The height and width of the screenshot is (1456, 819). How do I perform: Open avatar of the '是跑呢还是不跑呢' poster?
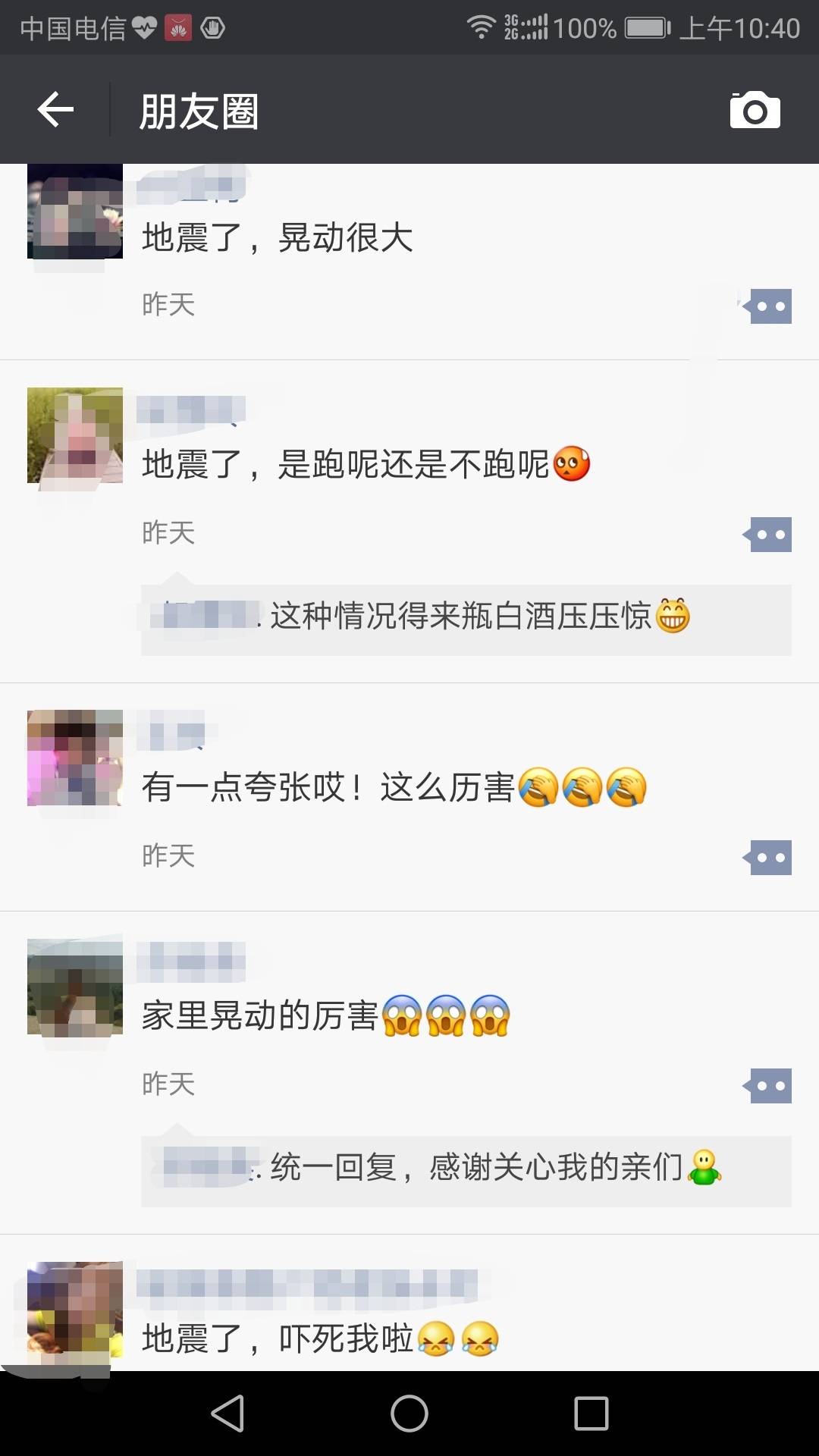(75, 435)
